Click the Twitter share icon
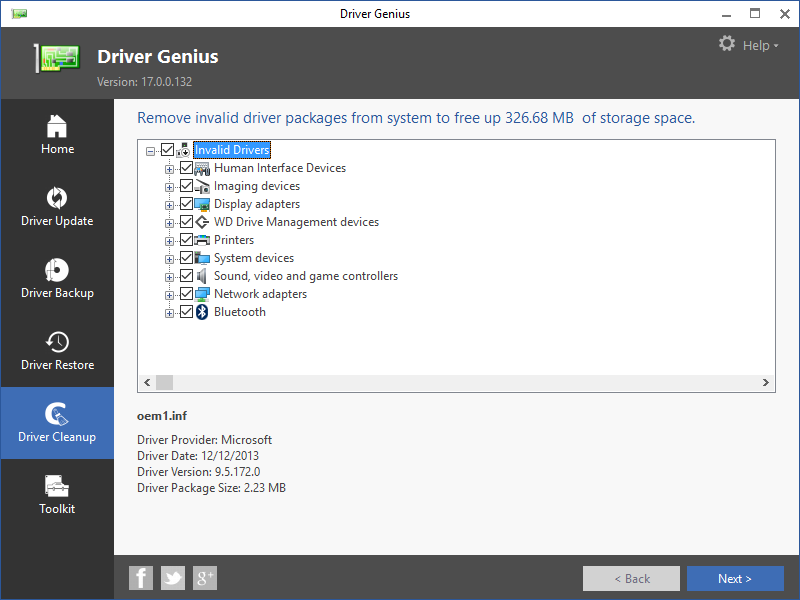 tap(173, 578)
